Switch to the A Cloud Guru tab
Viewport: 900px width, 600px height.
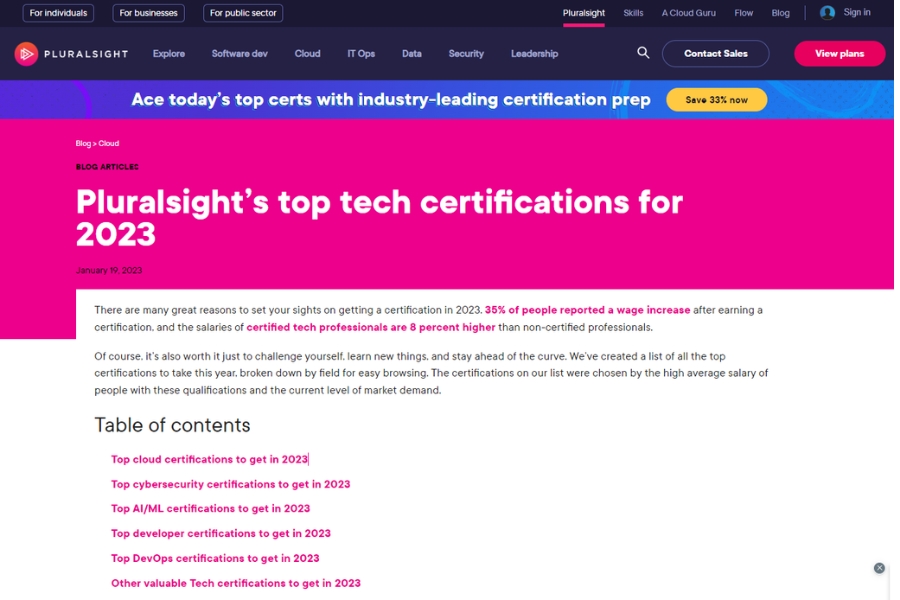(688, 13)
